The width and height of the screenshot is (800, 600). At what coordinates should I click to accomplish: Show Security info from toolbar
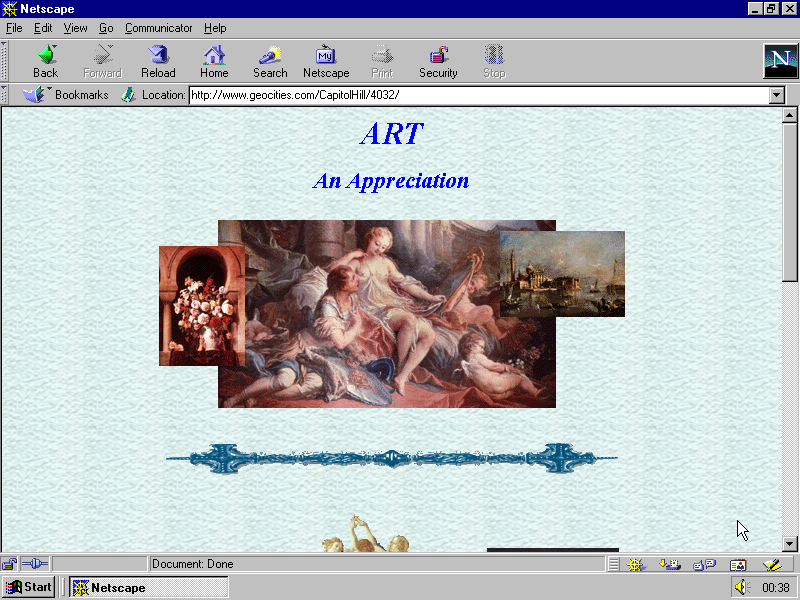click(438, 61)
